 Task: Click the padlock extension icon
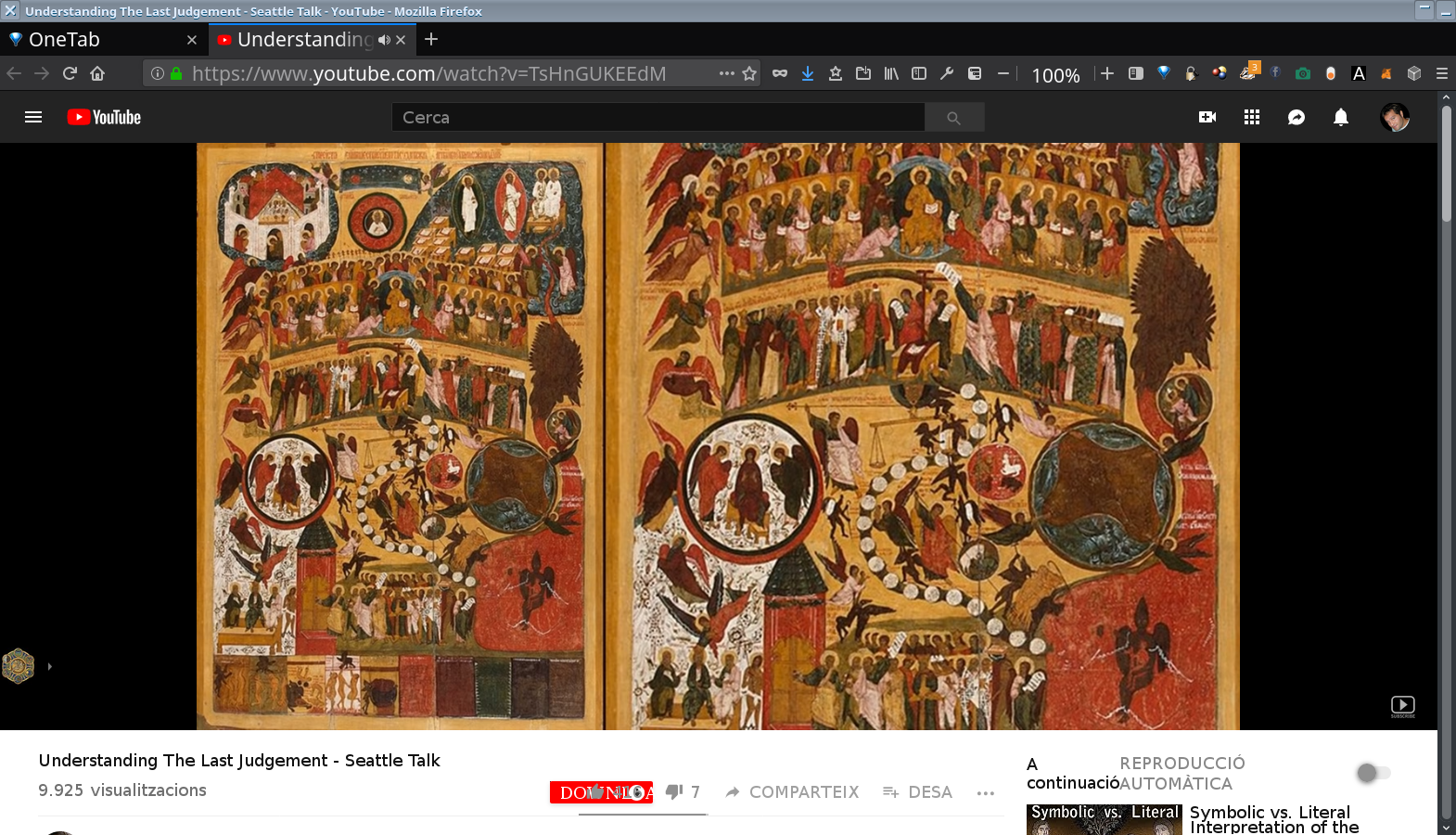click(1192, 73)
